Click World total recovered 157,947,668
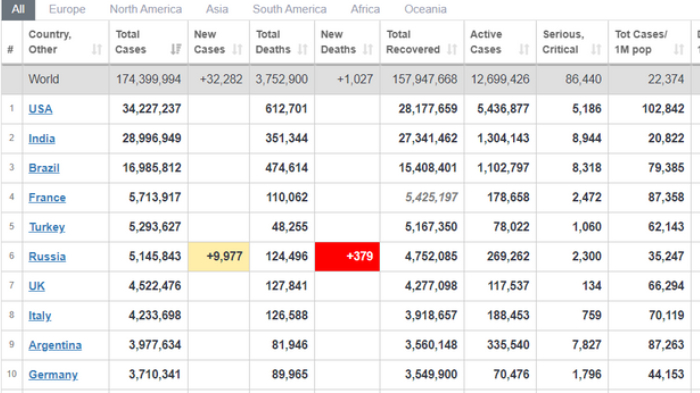 tap(425, 79)
